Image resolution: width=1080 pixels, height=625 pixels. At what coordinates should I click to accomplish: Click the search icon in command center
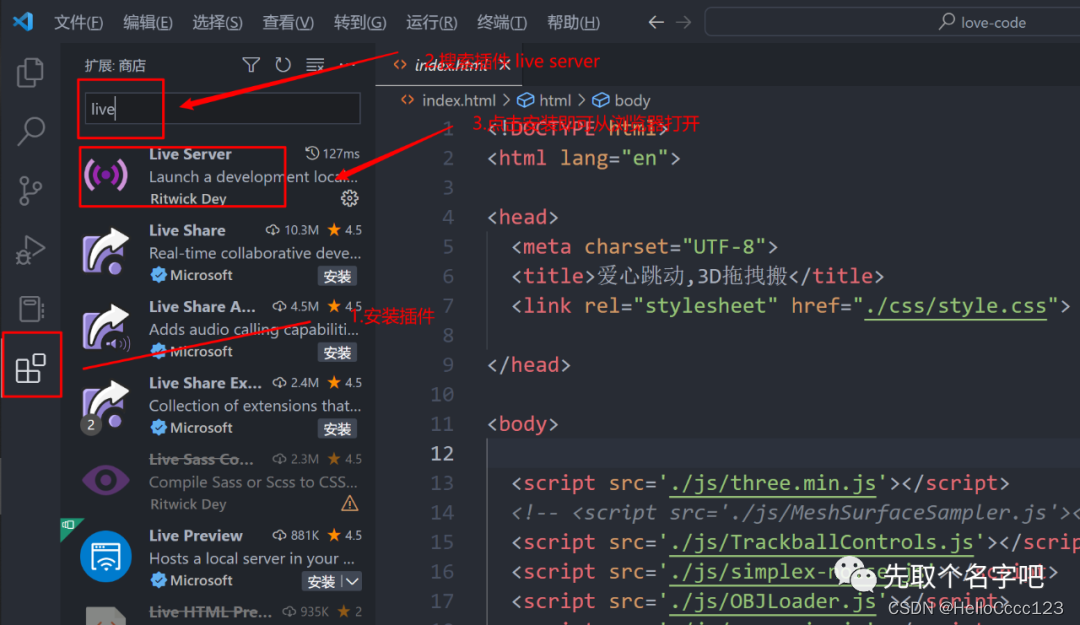click(x=947, y=21)
